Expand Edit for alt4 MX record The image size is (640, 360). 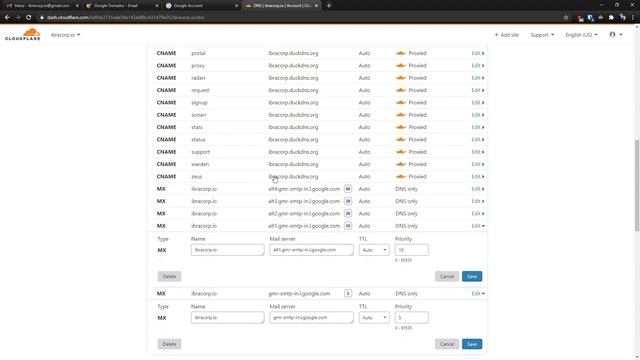pyautogui.click(x=478, y=189)
